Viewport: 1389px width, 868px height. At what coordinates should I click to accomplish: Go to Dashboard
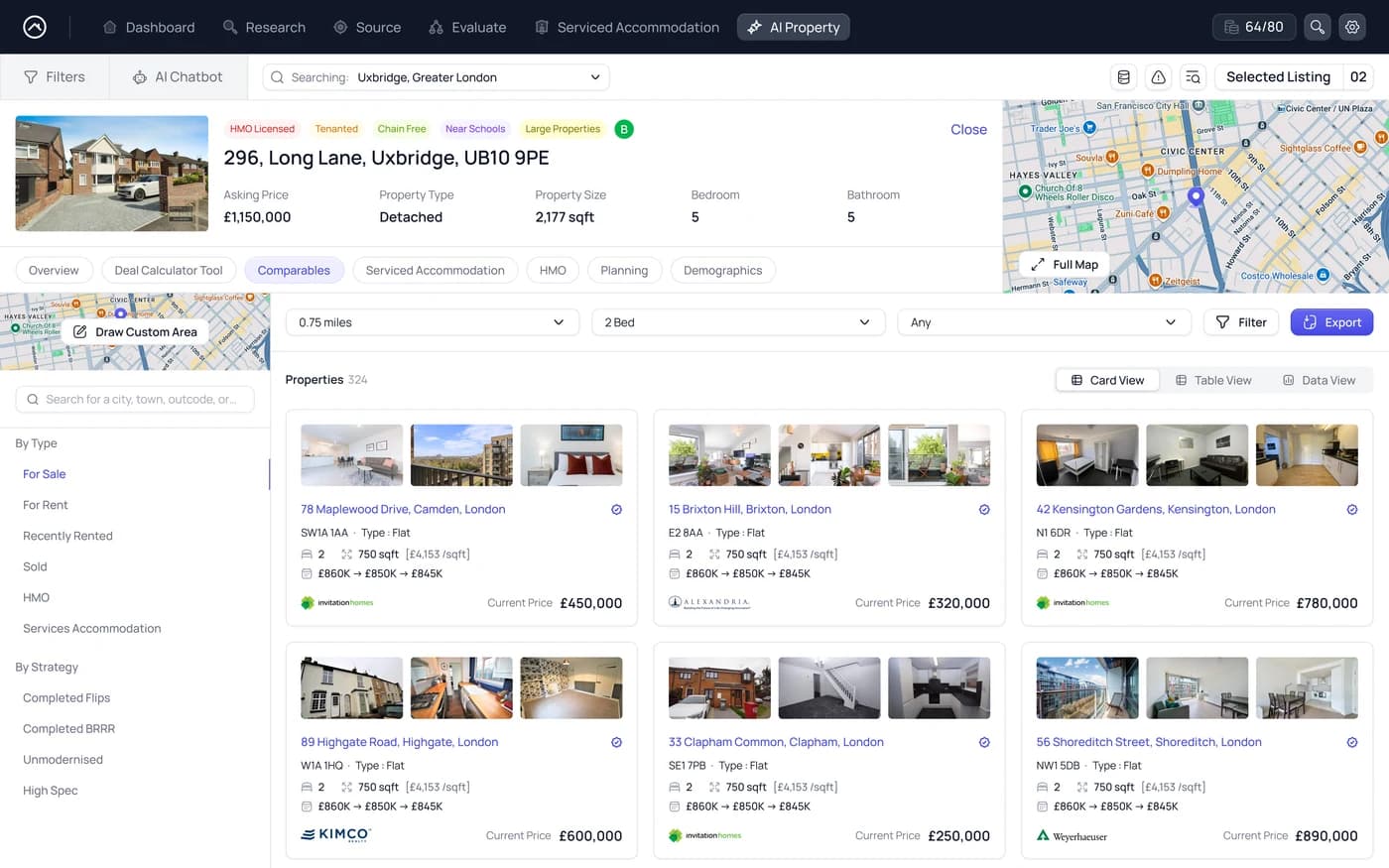click(149, 27)
